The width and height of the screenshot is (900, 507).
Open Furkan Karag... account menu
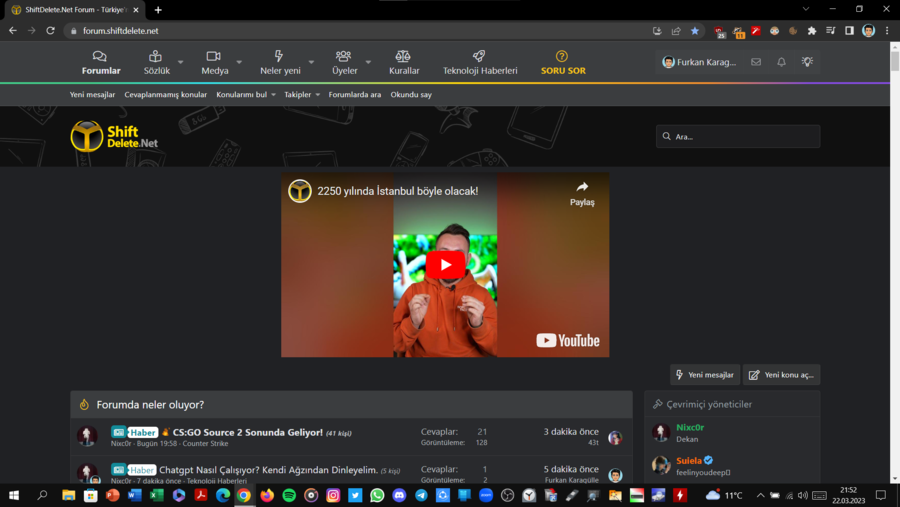tap(699, 62)
